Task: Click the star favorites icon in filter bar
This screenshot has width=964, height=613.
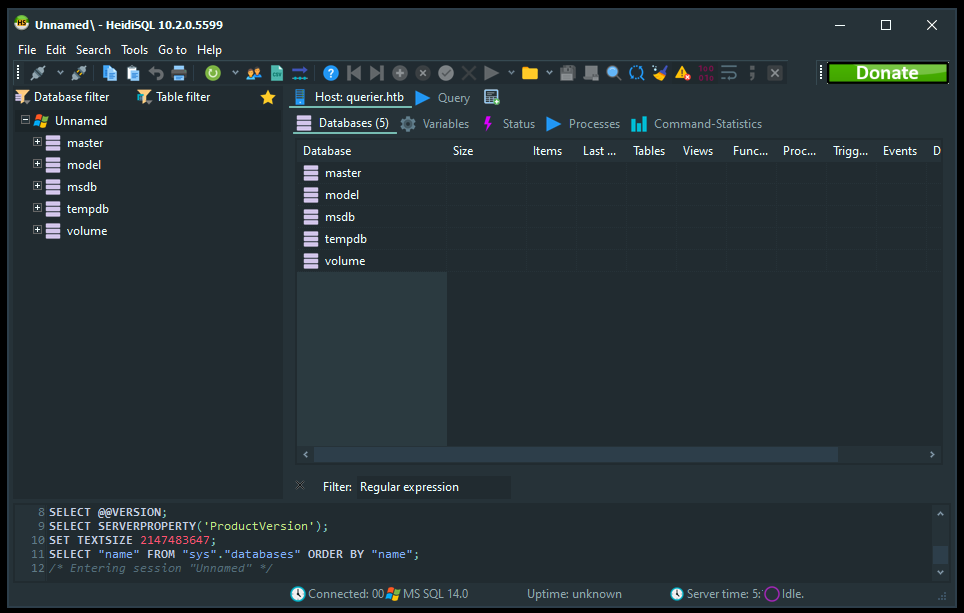Action: pos(267,97)
